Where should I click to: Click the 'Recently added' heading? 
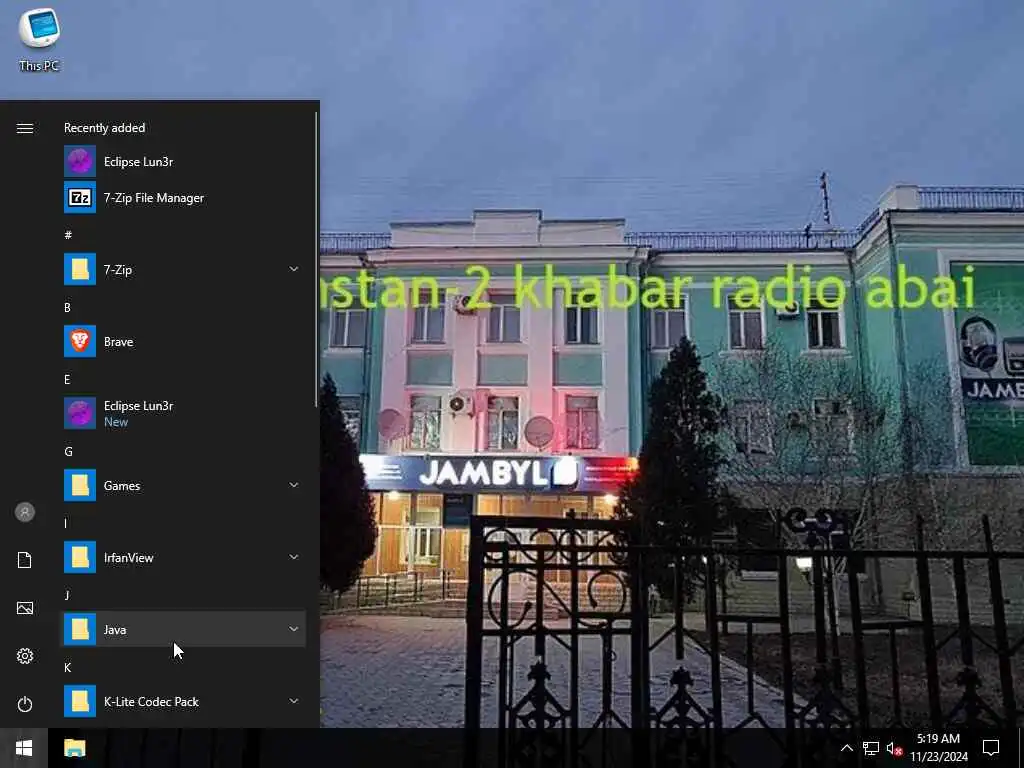click(104, 128)
